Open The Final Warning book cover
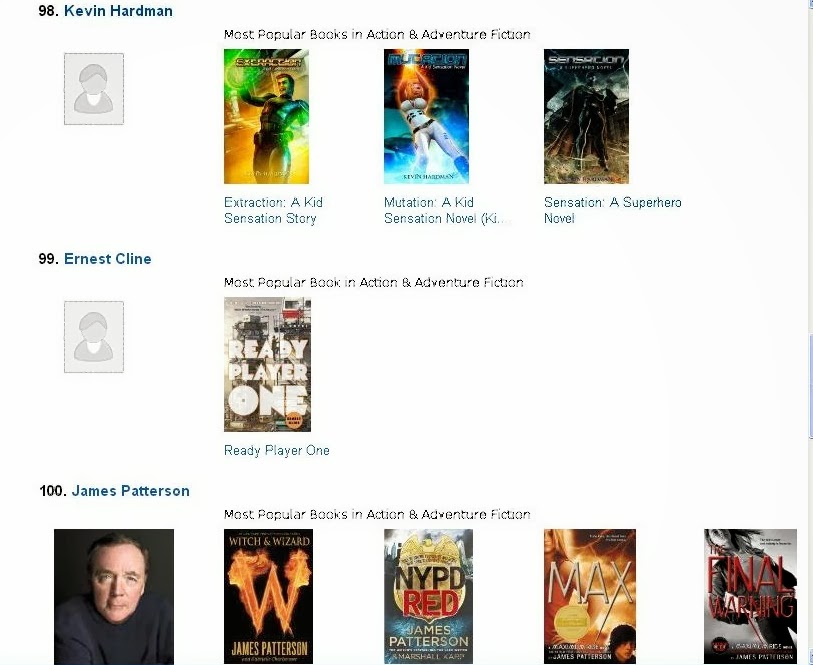The image size is (813, 665). point(750,597)
